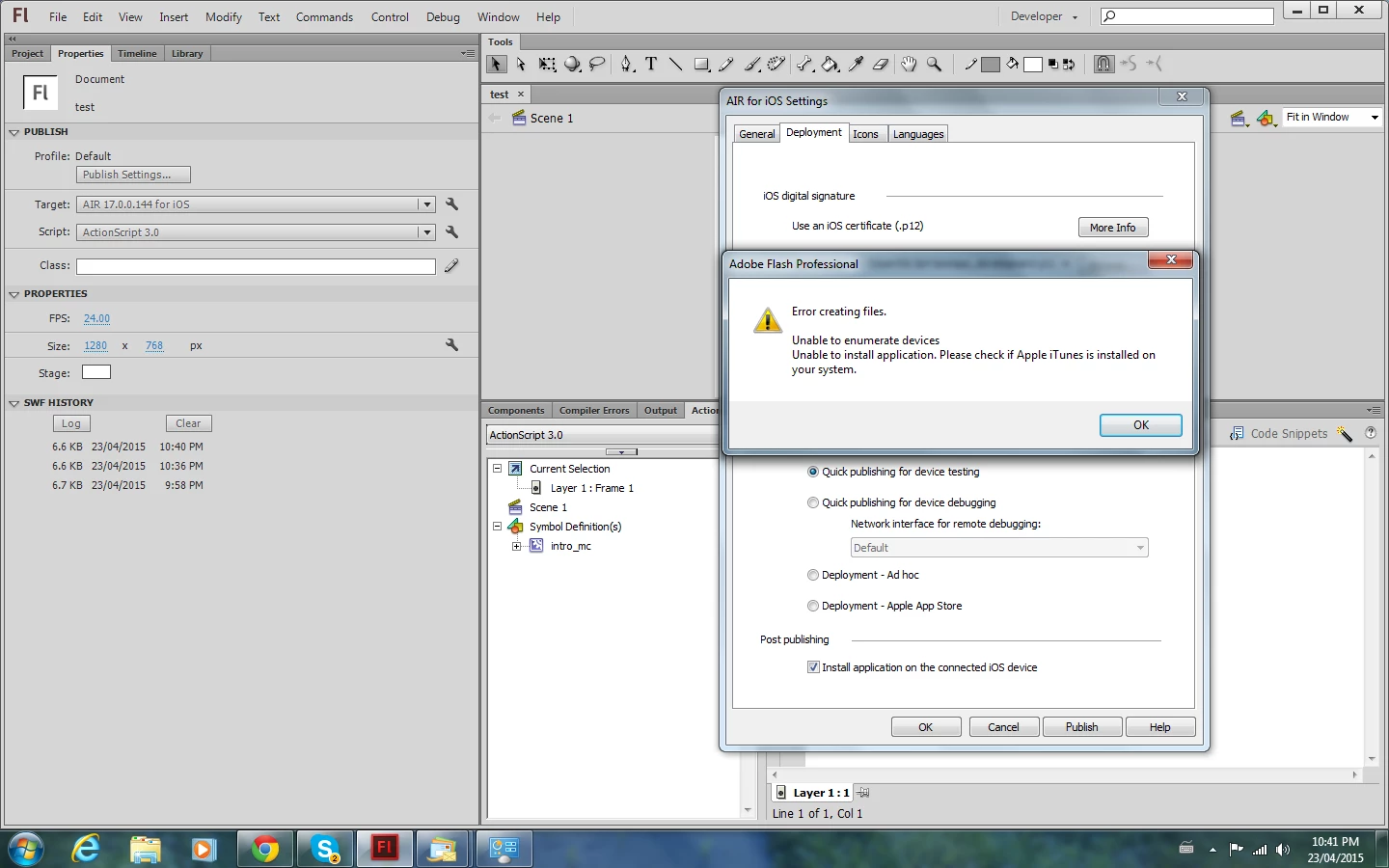Click the Actions panel help question icon

pyautogui.click(x=1371, y=434)
